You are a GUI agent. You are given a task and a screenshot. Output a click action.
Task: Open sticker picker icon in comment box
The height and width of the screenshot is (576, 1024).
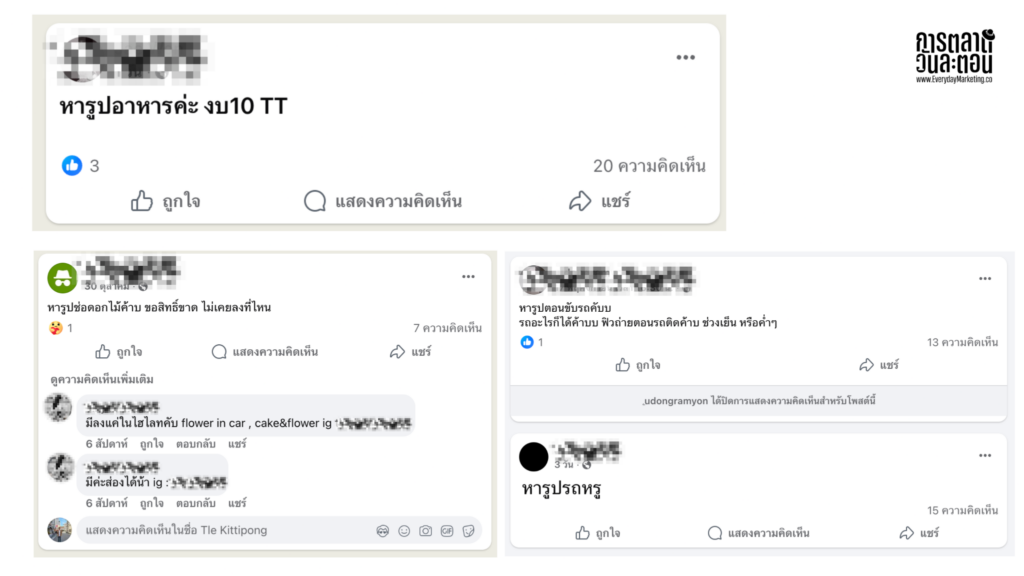pyautogui.click(x=468, y=531)
